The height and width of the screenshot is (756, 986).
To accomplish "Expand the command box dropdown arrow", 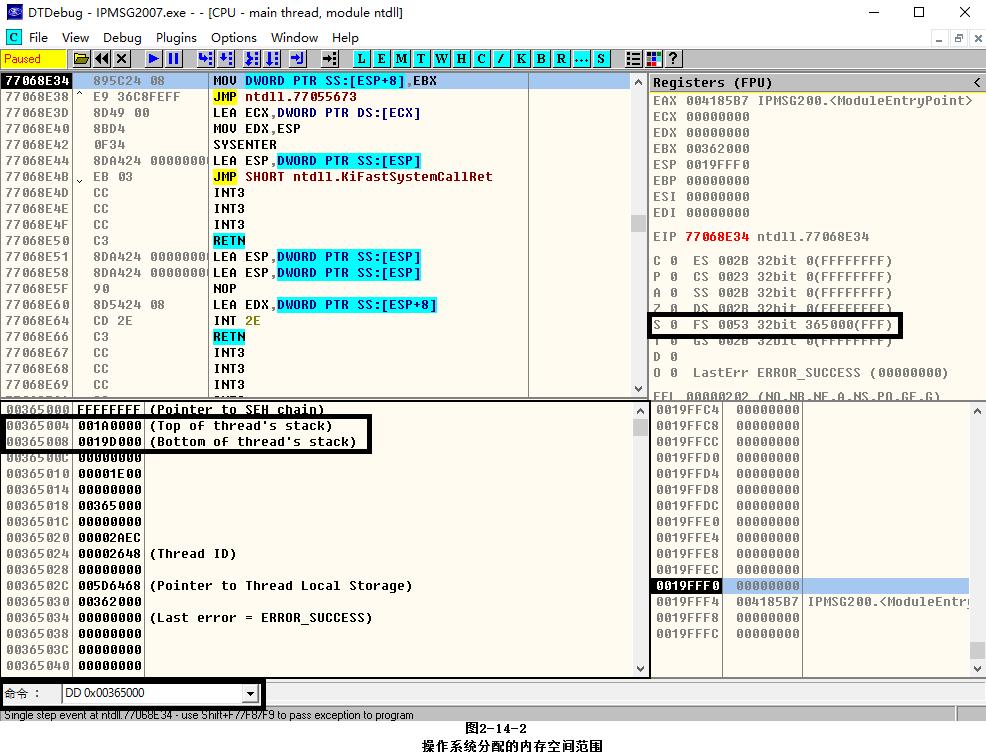I will point(250,693).
